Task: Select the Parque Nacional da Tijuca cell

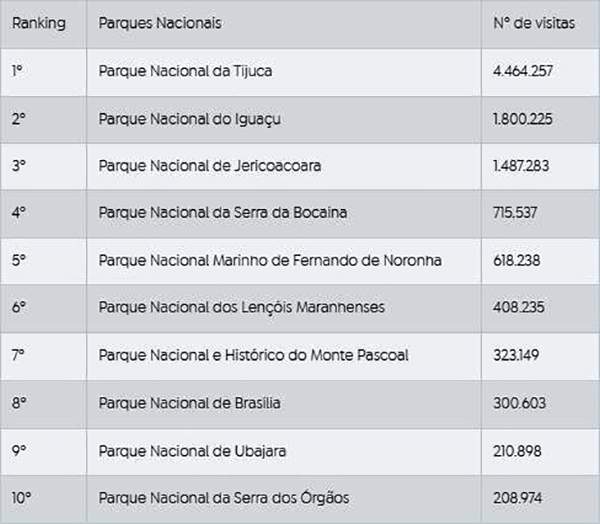Action: [x=185, y=71]
